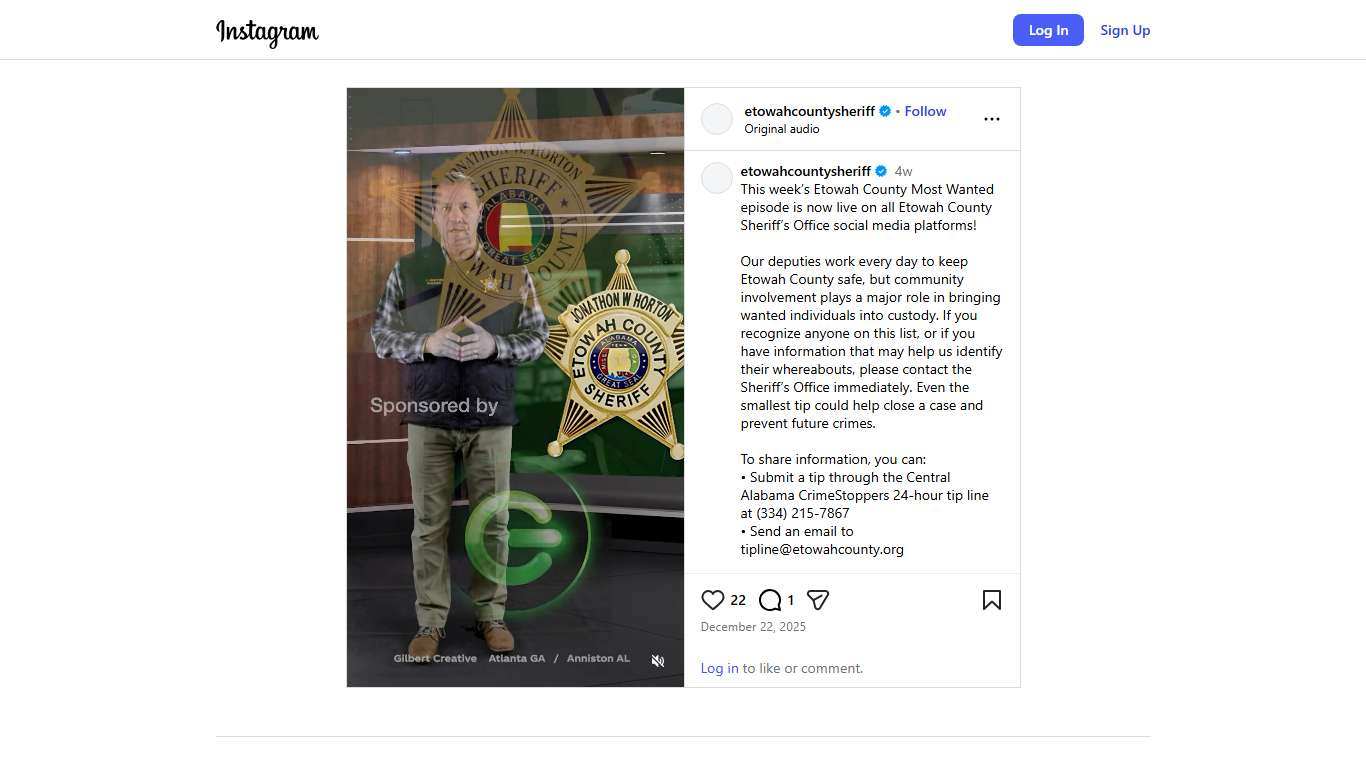Image resolution: width=1366 pixels, height=768 pixels.
Task: Click the "Log in" to like or comment link
Action: 719,668
